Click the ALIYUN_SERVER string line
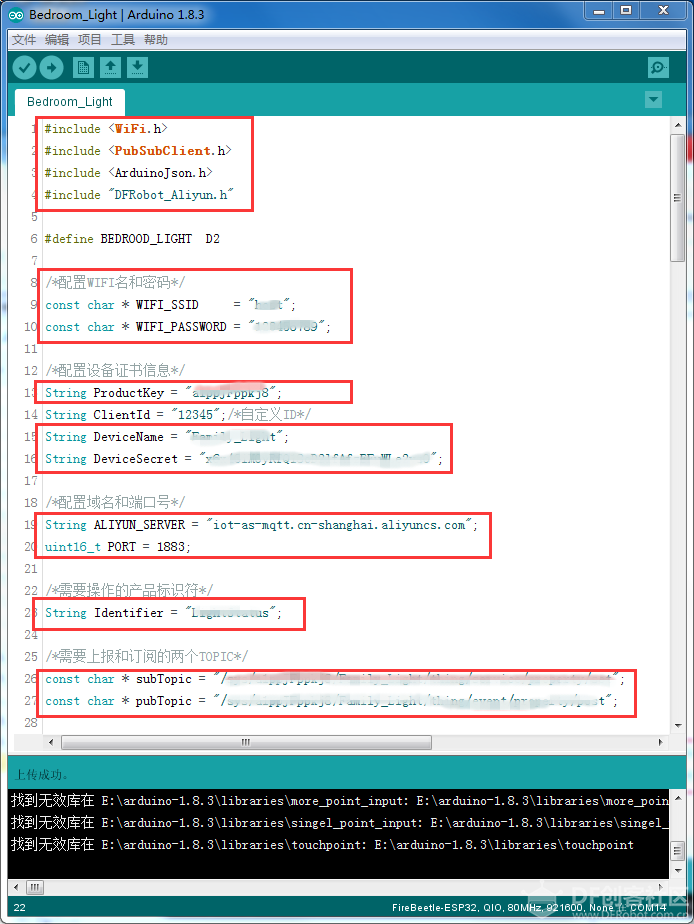The image size is (694, 924). 261,524
